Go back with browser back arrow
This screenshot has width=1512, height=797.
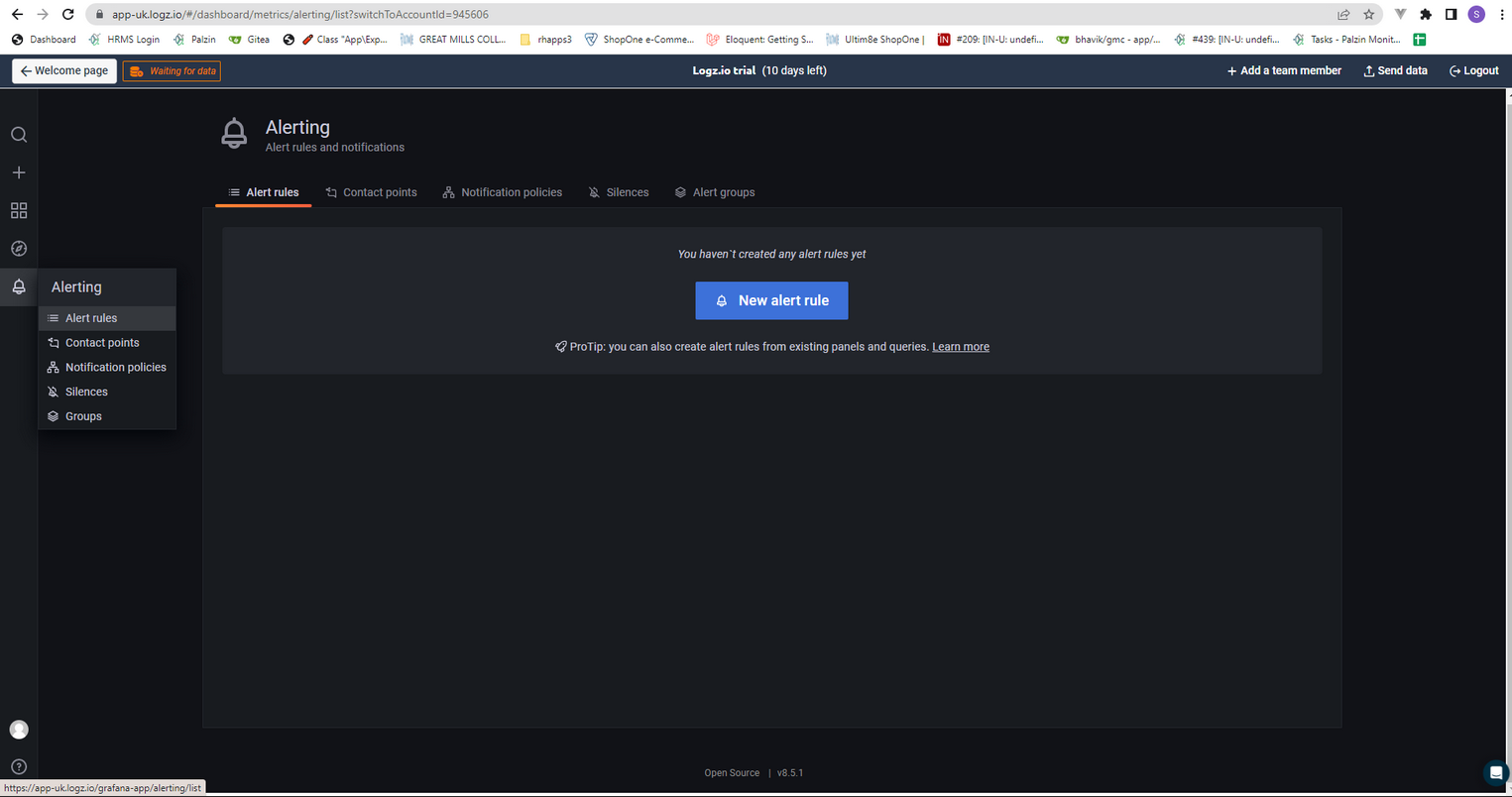17,14
